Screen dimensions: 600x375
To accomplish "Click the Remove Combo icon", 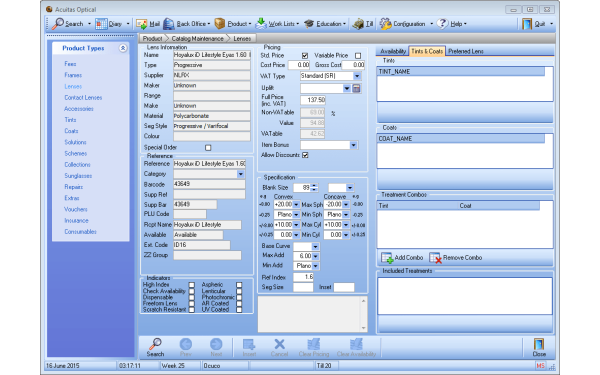I will click(x=435, y=258).
